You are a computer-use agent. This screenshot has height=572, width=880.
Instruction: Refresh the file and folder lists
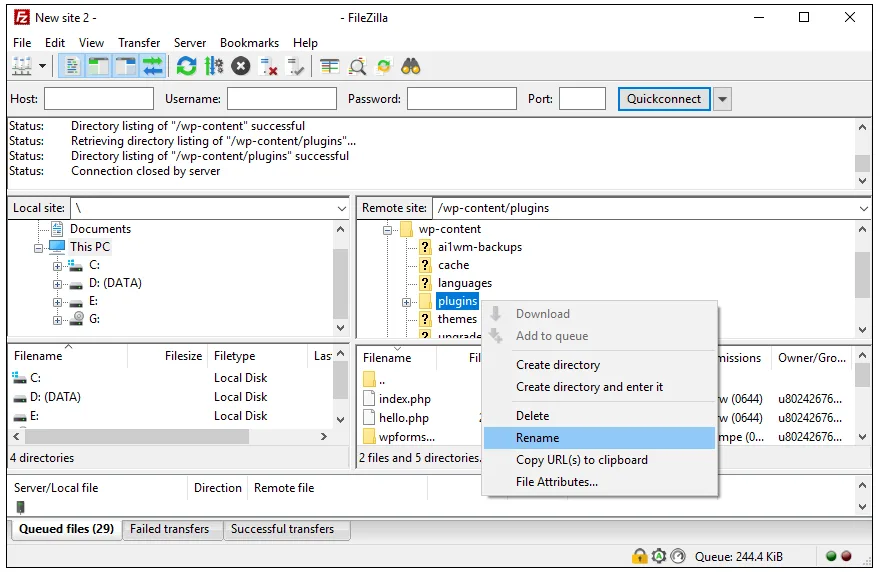[186, 66]
